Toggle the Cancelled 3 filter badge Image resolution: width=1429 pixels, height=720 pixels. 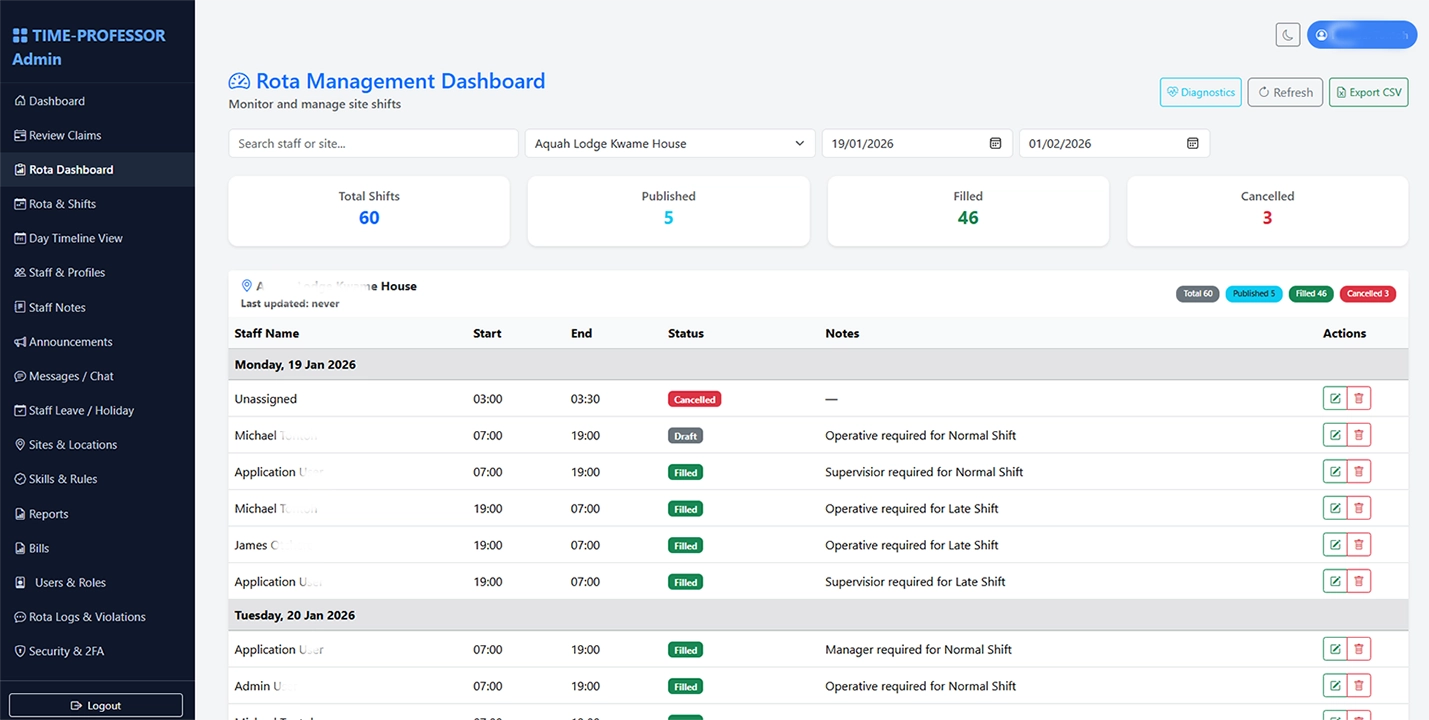(1367, 293)
